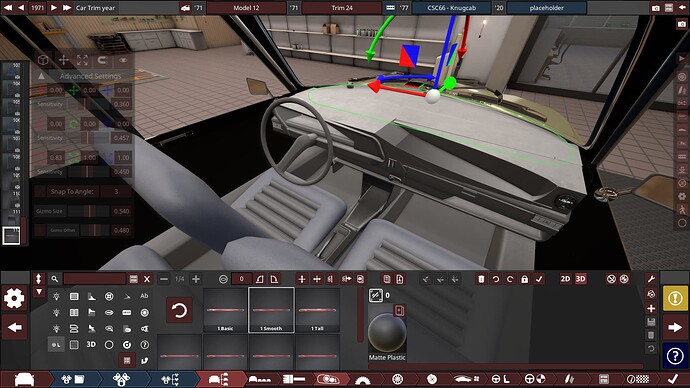
Task: Open the blue help question mark button
Action: click(675, 356)
